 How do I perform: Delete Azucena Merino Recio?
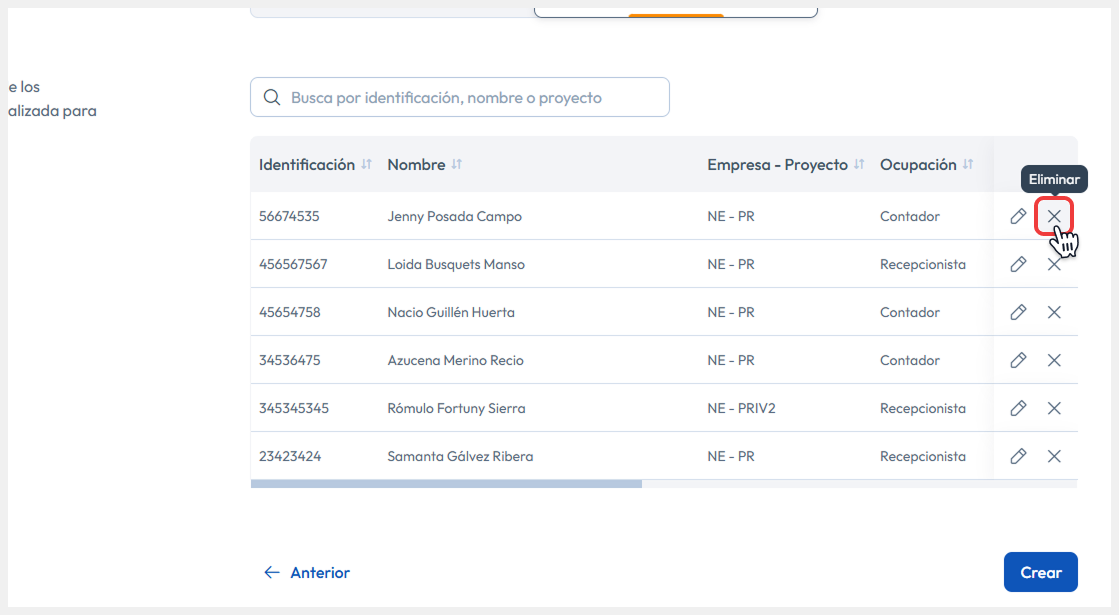coord(1054,360)
